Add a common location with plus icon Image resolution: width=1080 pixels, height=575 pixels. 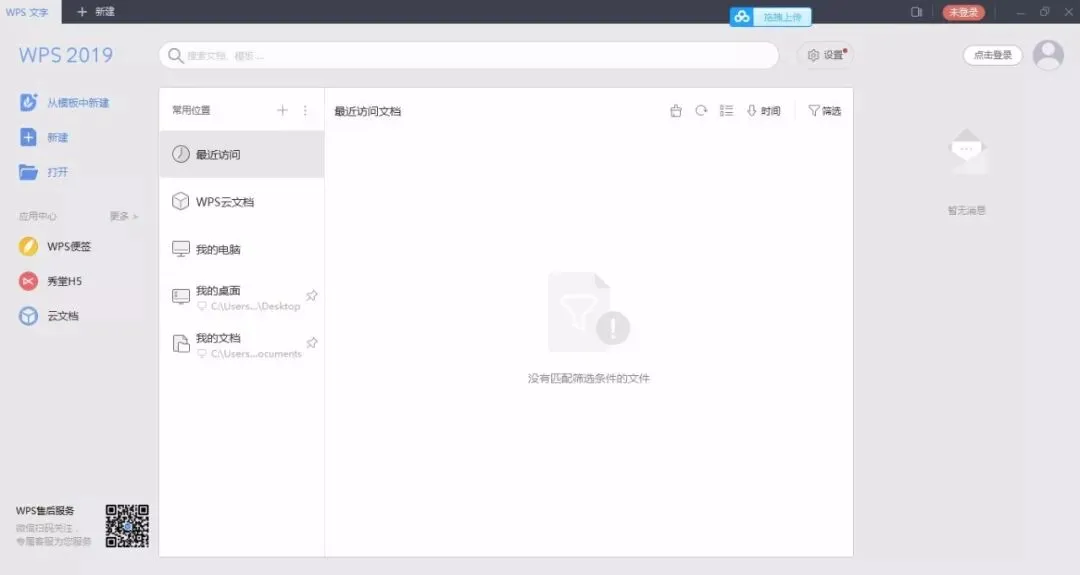(282, 110)
